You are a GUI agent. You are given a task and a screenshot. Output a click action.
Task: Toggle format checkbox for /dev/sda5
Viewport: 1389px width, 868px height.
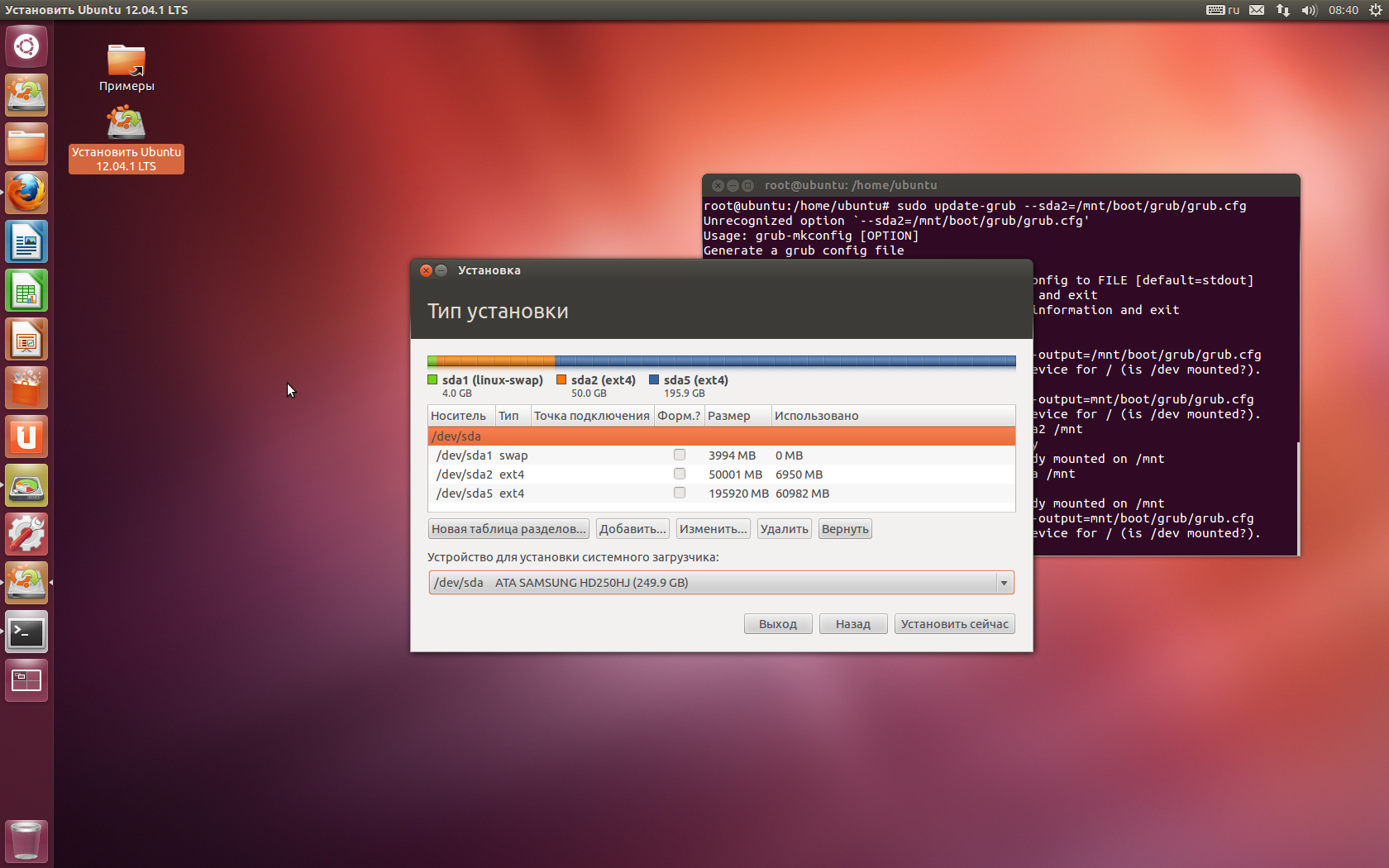(x=680, y=493)
